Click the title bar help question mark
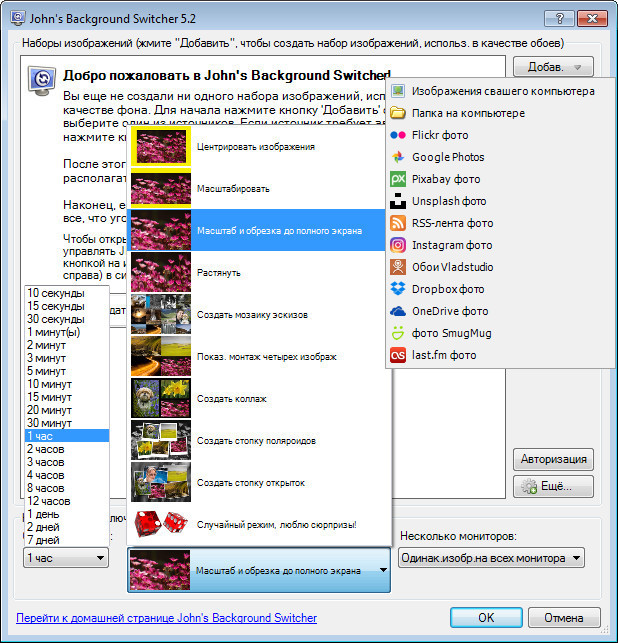Image resolution: width=618 pixels, height=643 pixels. click(559, 18)
